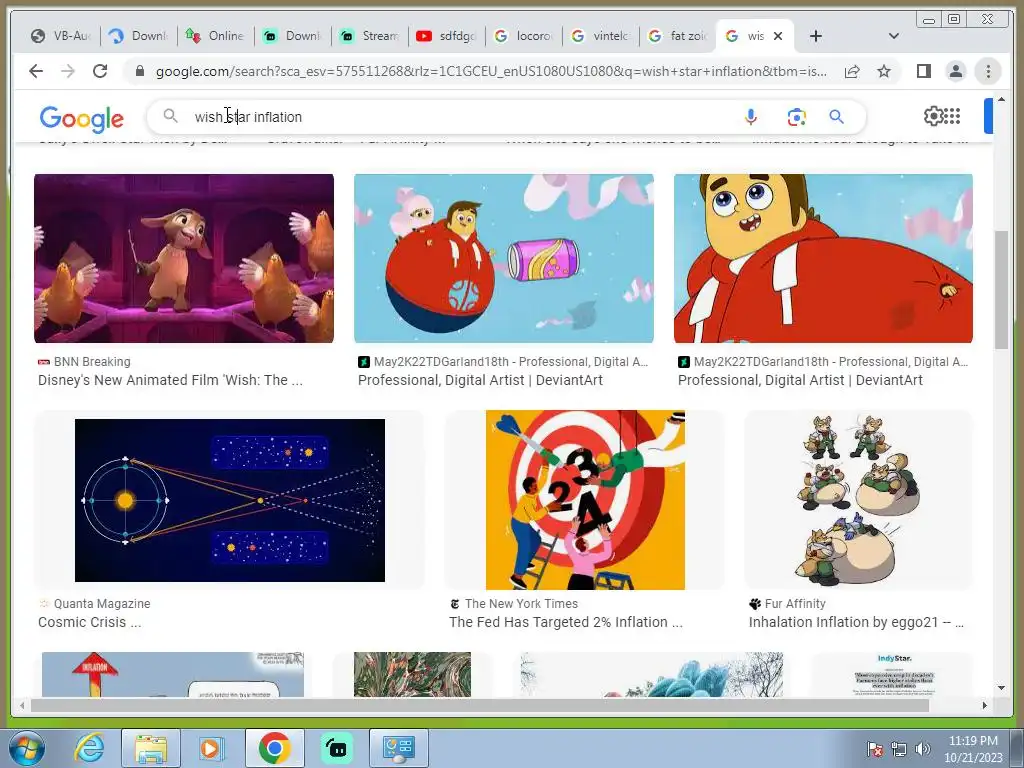The height and width of the screenshot is (768, 1024).
Task: Open the Action Center flag icon
Action: pyautogui.click(x=875, y=749)
